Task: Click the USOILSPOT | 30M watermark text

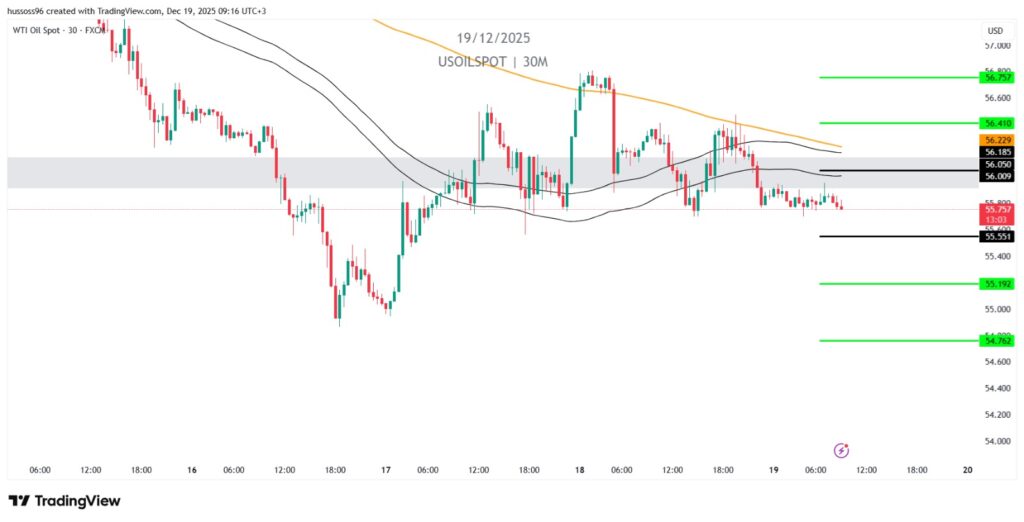Action: [x=492, y=62]
